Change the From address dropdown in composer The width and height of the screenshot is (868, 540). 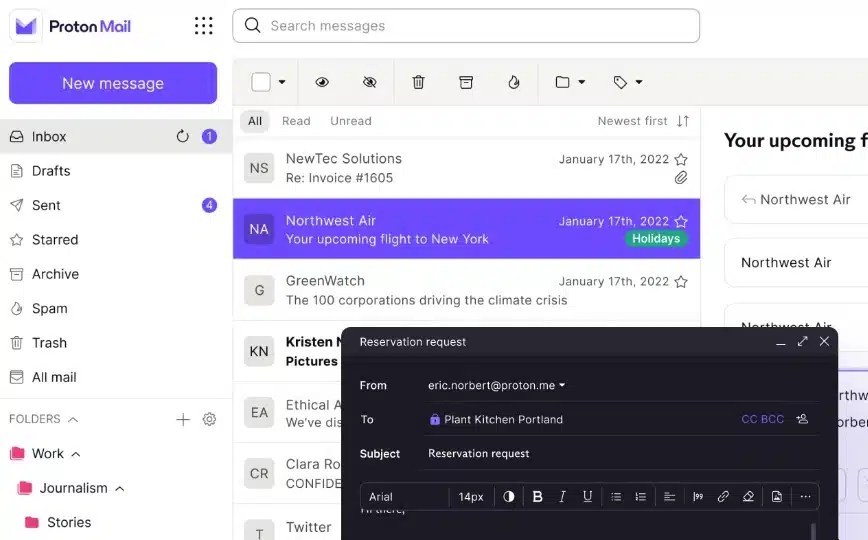[x=496, y=385]
